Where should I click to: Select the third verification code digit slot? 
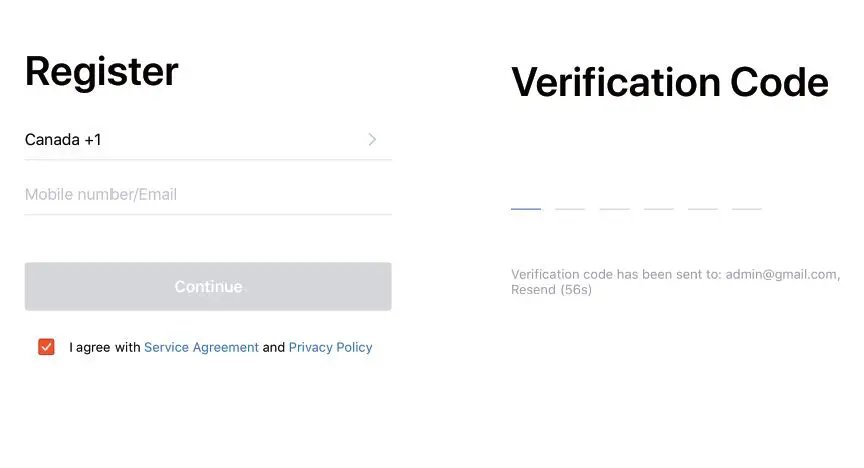[614, 199]
